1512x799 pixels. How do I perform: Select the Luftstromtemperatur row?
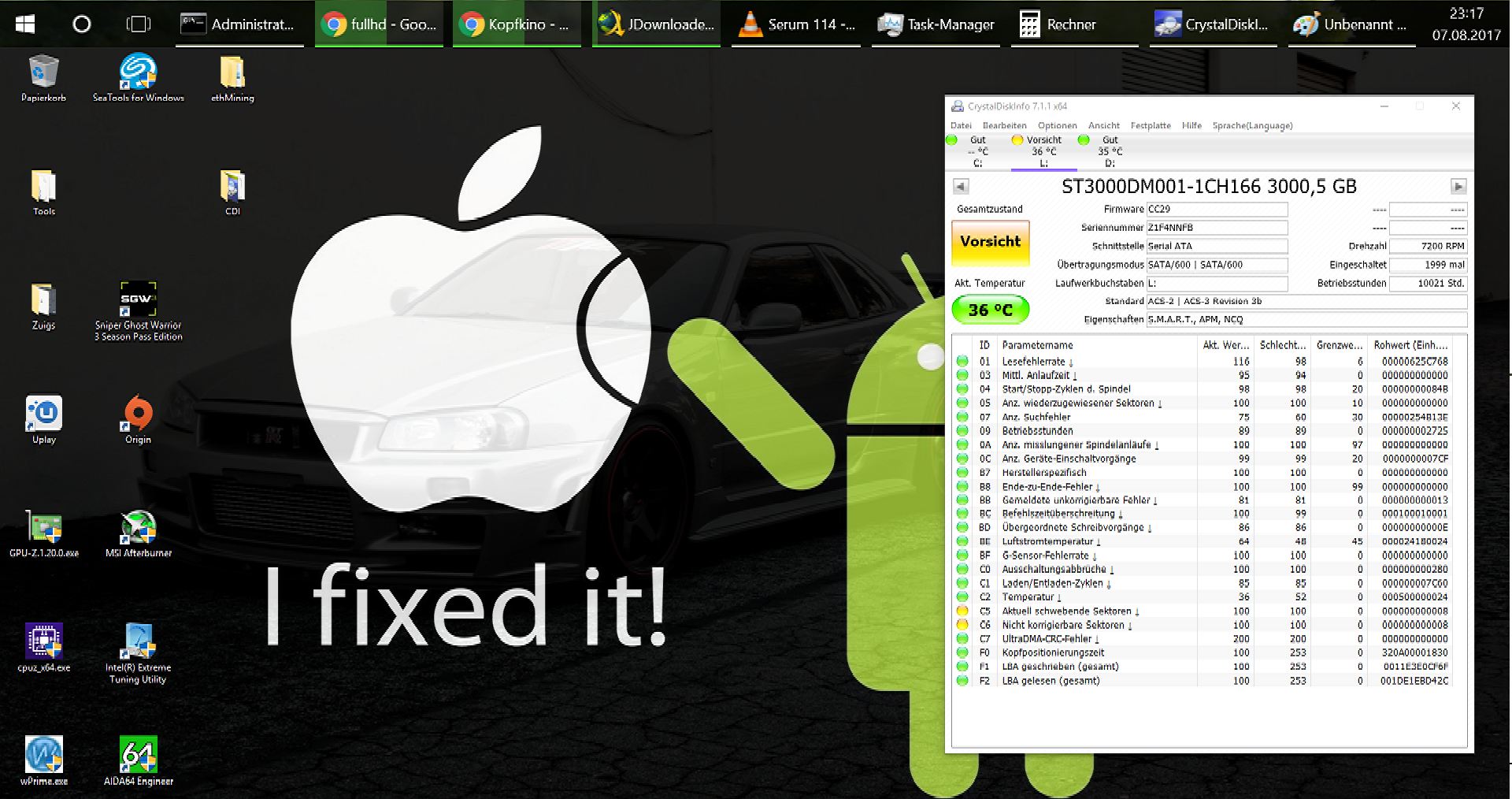pyautogui.click(x=1203, y=542)
